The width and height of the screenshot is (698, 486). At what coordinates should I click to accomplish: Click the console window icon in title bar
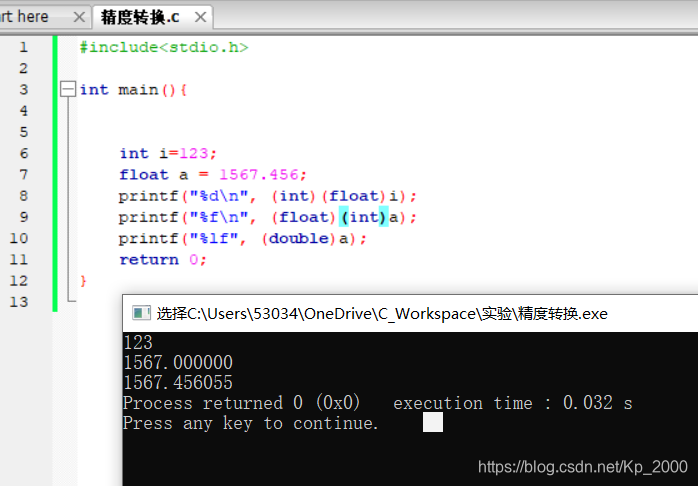click(142, 313)
